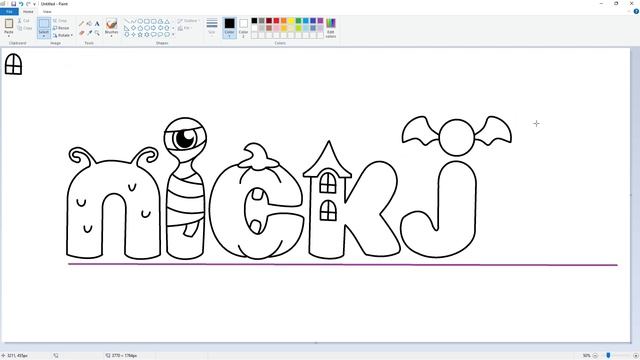
Task: Click the mummy eyeball drawing
Action: coord(185,138)
